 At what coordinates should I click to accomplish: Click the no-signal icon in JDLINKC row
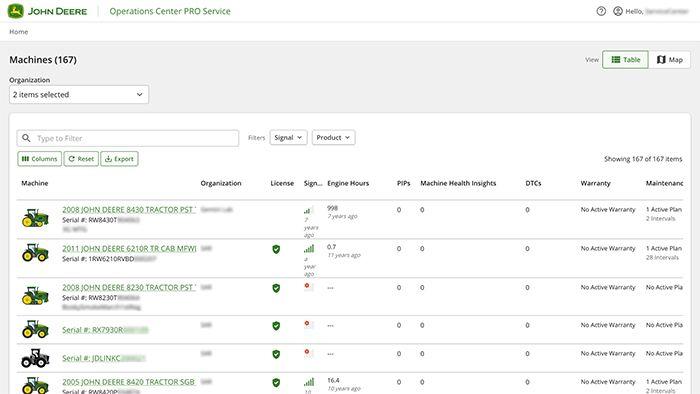(x=308, y=353)
